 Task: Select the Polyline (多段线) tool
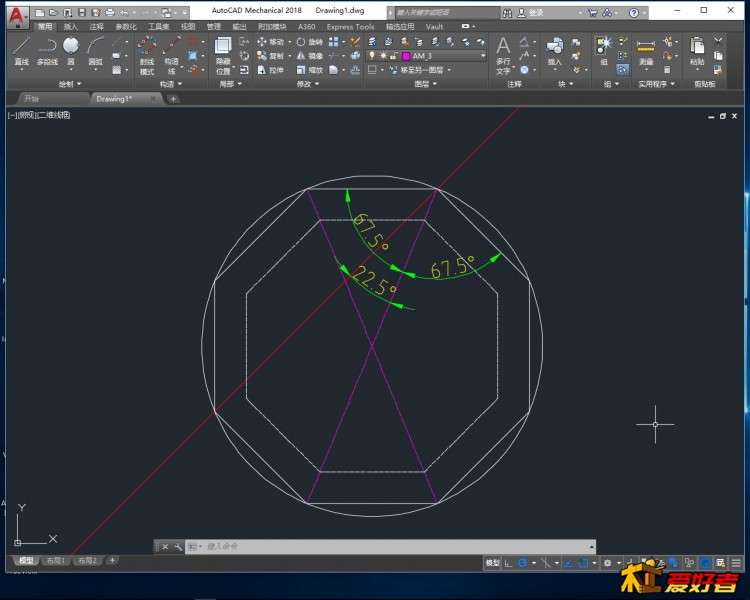[47, 52]
